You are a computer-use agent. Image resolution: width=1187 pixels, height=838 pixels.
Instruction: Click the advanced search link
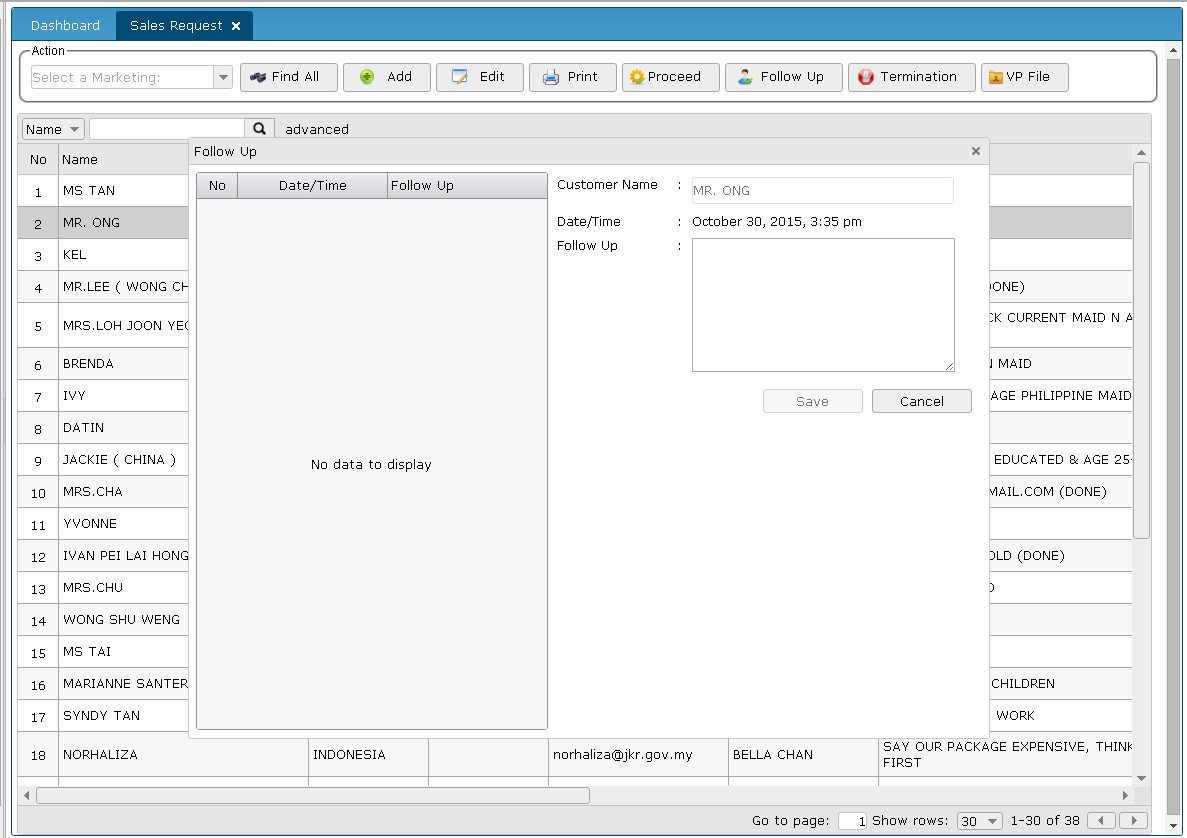point(317,129)
